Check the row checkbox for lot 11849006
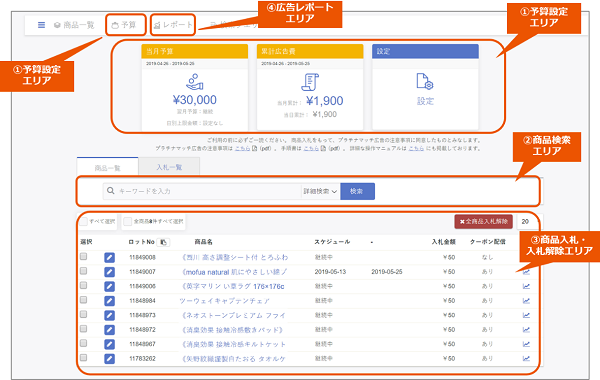This screenshot has height=380, width=600. pos(83,285)
